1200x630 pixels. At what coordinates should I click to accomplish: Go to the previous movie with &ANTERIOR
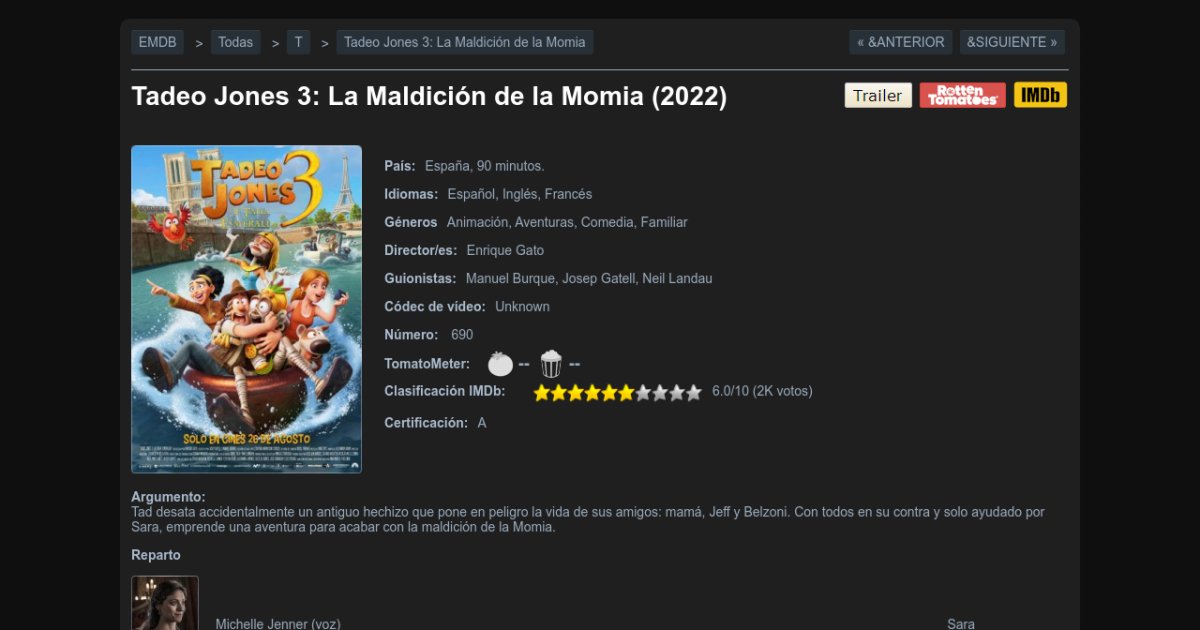pyautogui.click(x=900, y=42)
